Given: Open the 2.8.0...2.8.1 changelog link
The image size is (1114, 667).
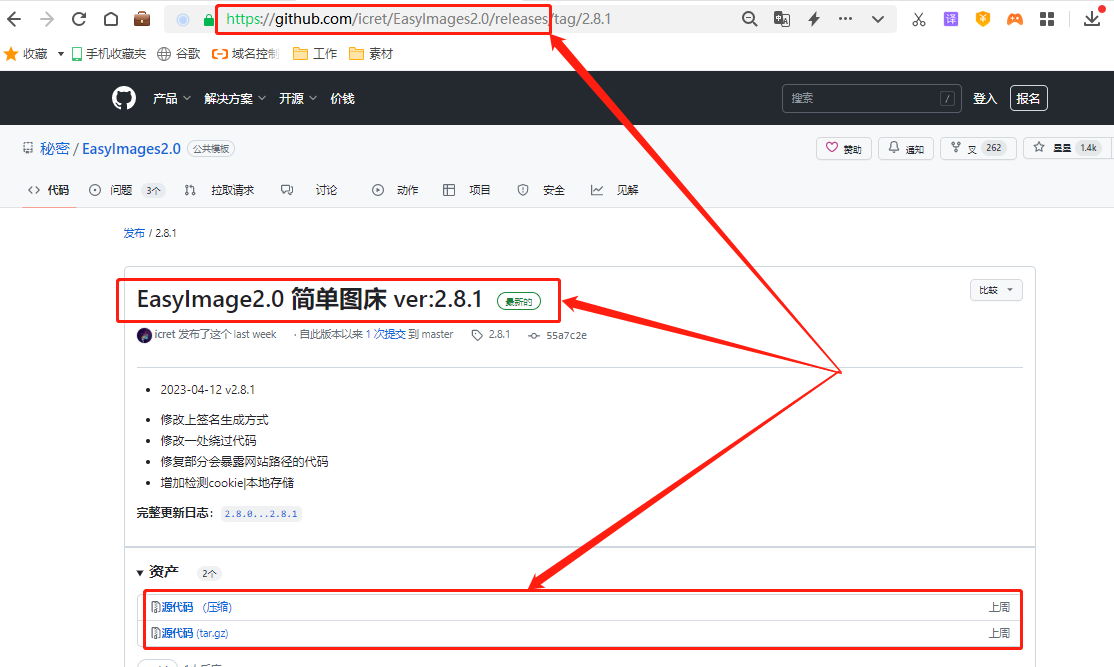Looking at the screenshot, I should tap(261, 513).
